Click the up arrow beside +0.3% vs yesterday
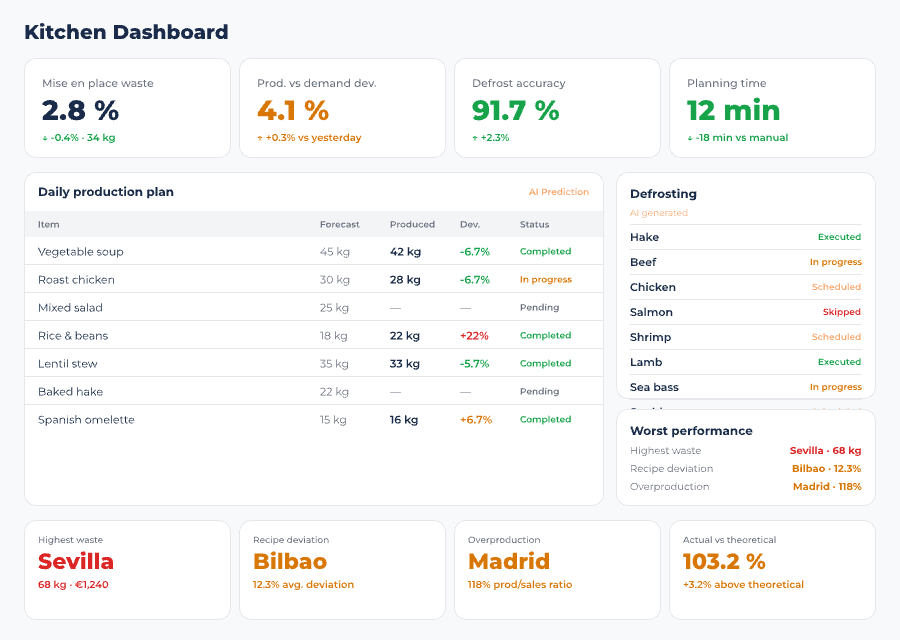 [x=260, y=138]
